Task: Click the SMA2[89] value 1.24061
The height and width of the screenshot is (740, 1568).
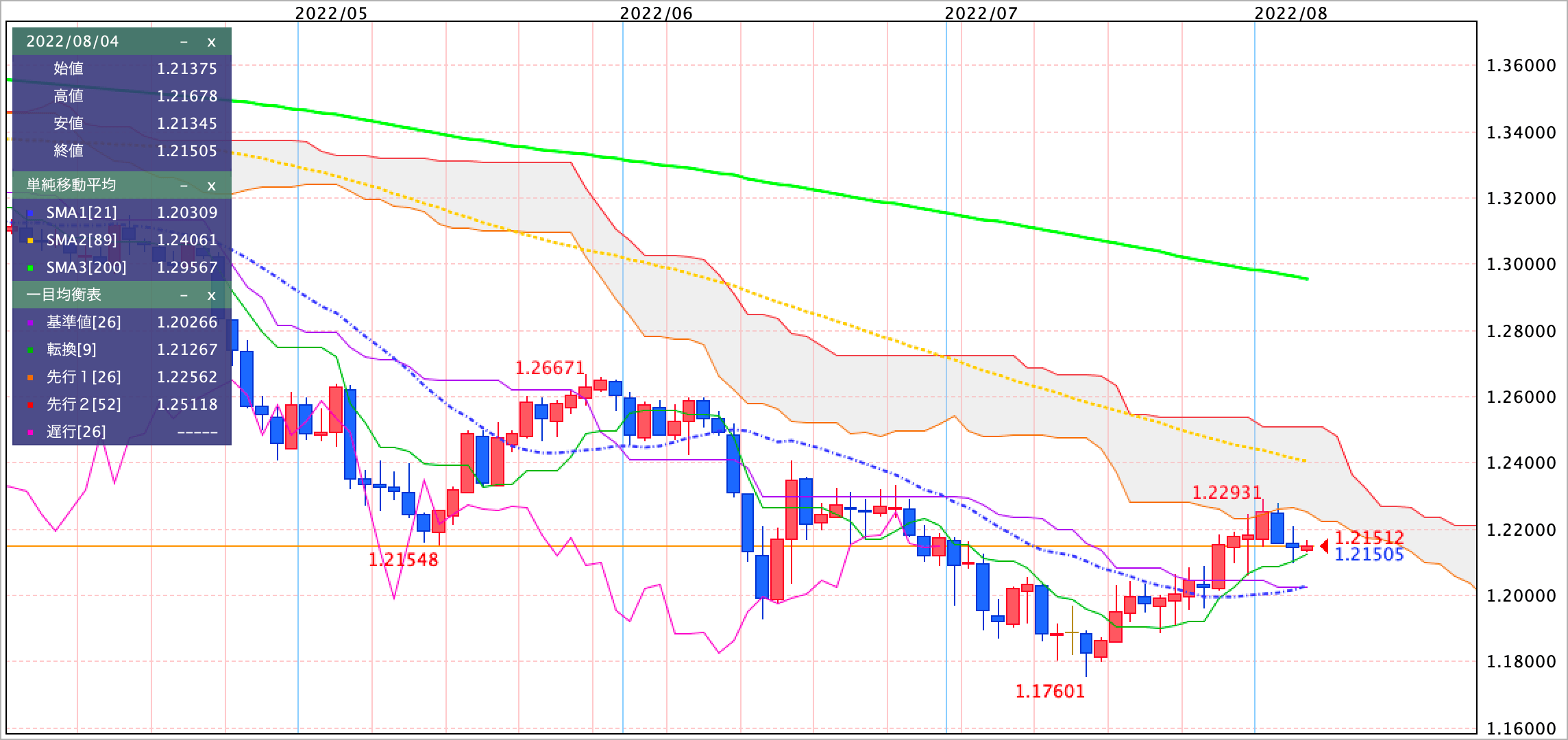Action: coord(187,241)
